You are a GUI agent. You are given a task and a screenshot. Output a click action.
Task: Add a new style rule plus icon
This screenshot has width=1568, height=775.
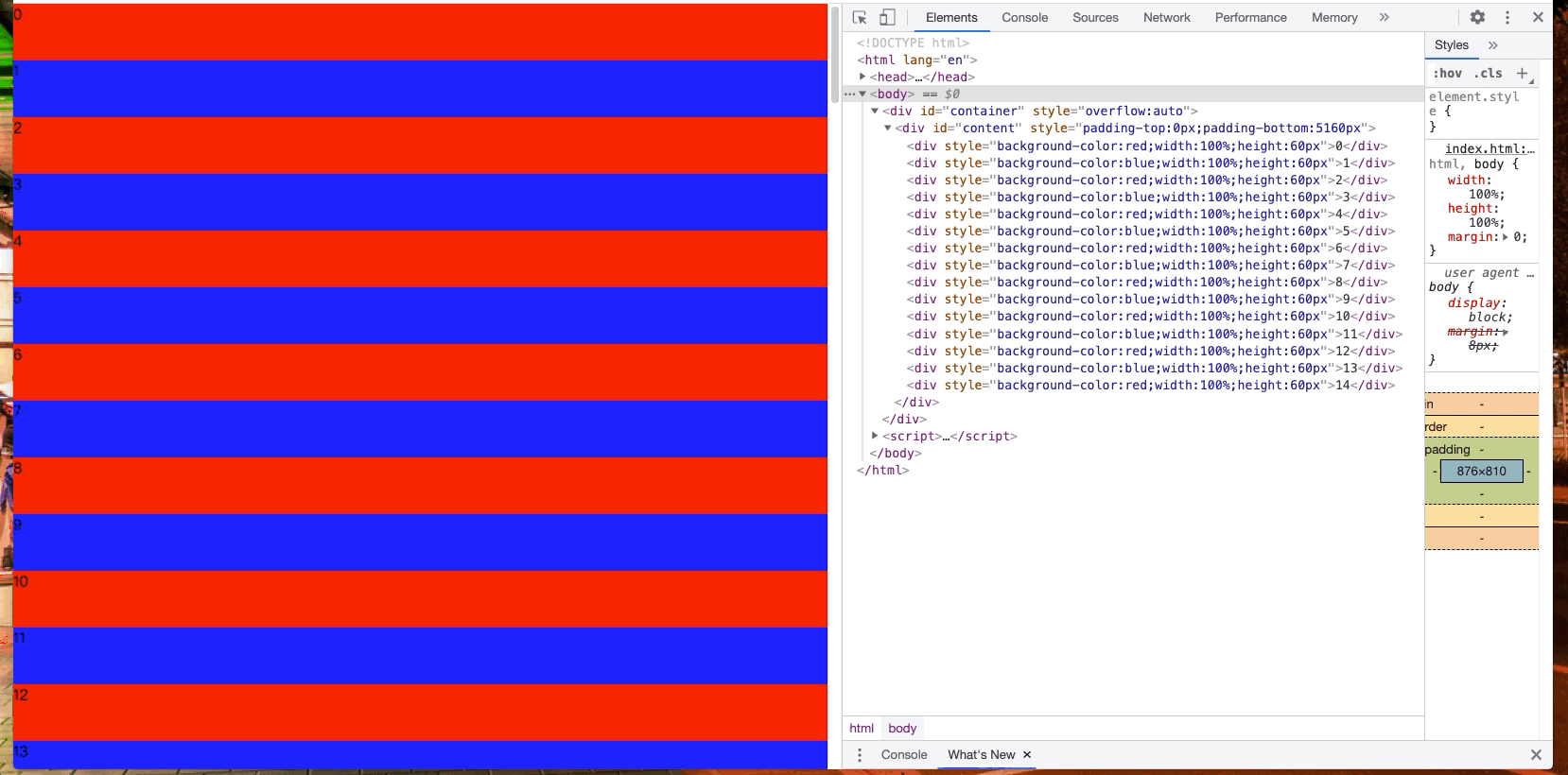point(1522,73)
